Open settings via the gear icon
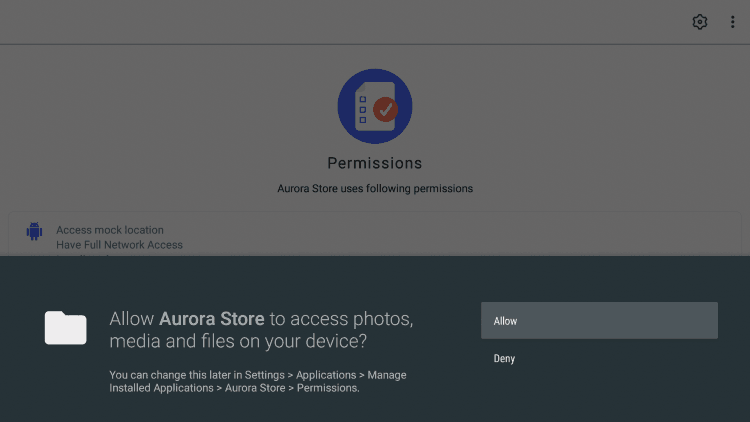 coord(700,22)
